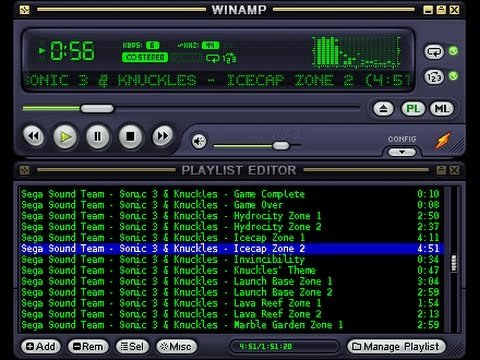
Task: Click the CD STEREO indicator
Action: [x=145, y=57]
